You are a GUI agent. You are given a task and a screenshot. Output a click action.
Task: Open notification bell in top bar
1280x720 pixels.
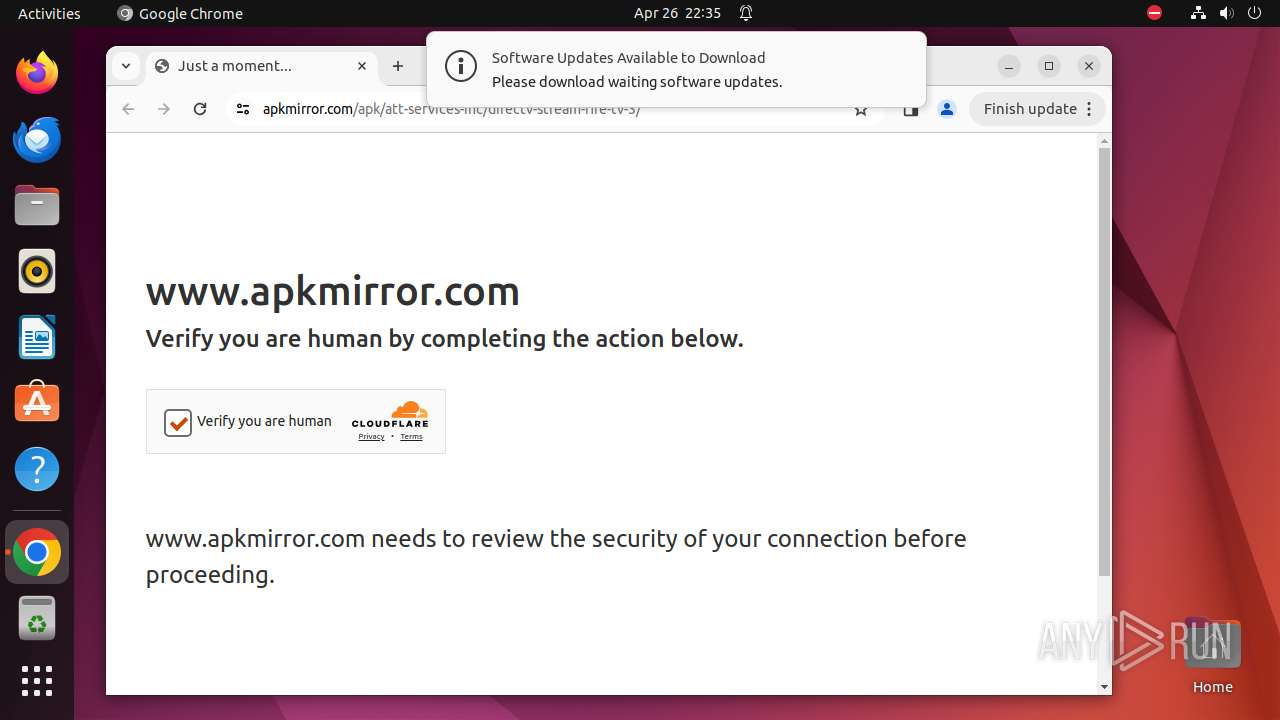click(746, 13)
